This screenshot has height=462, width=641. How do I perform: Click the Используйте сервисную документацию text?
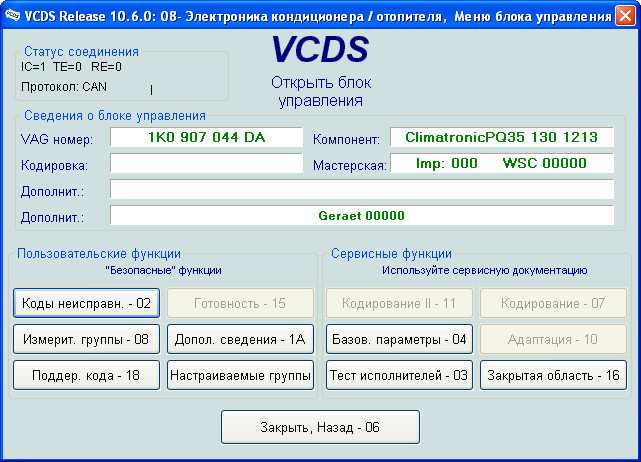[485, 270]
